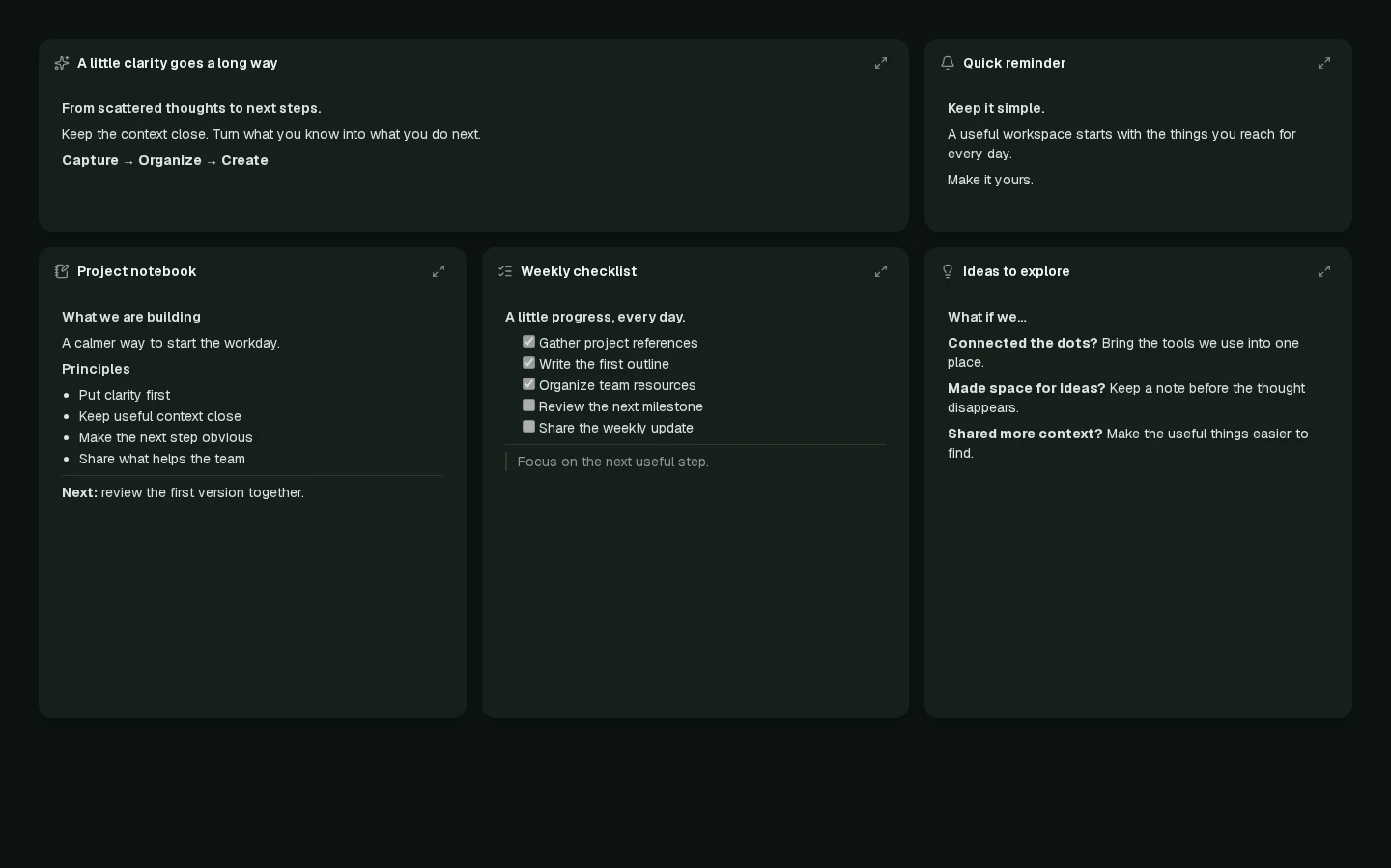Click the notebook icon in Project notebook card
This screenshot has height=868, width=1391.
pyautogui.click(x=62, y=271)
